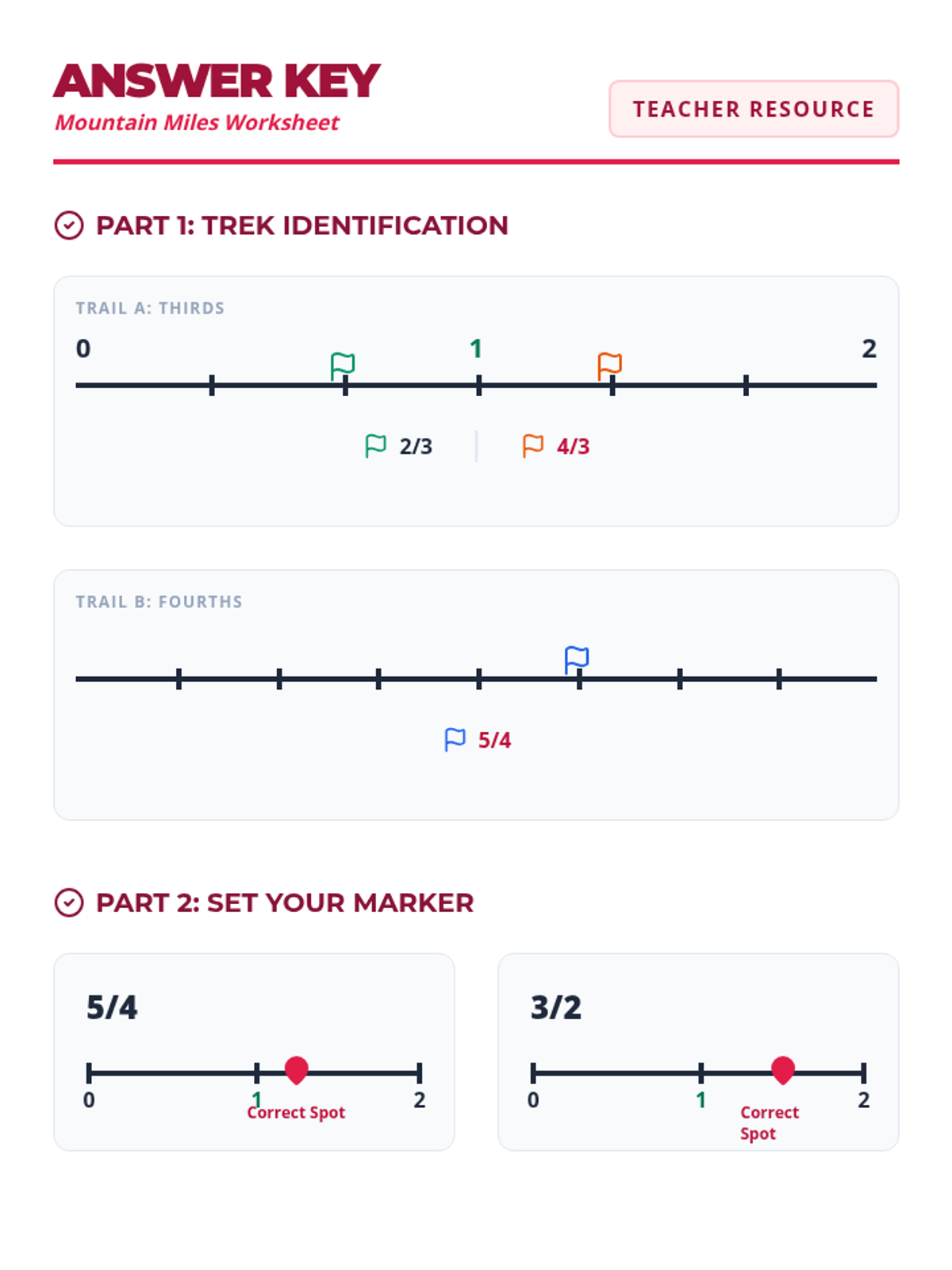Click the Trail A: Thirds label
Screen dimensions: 952x1270
coord(150,308)
